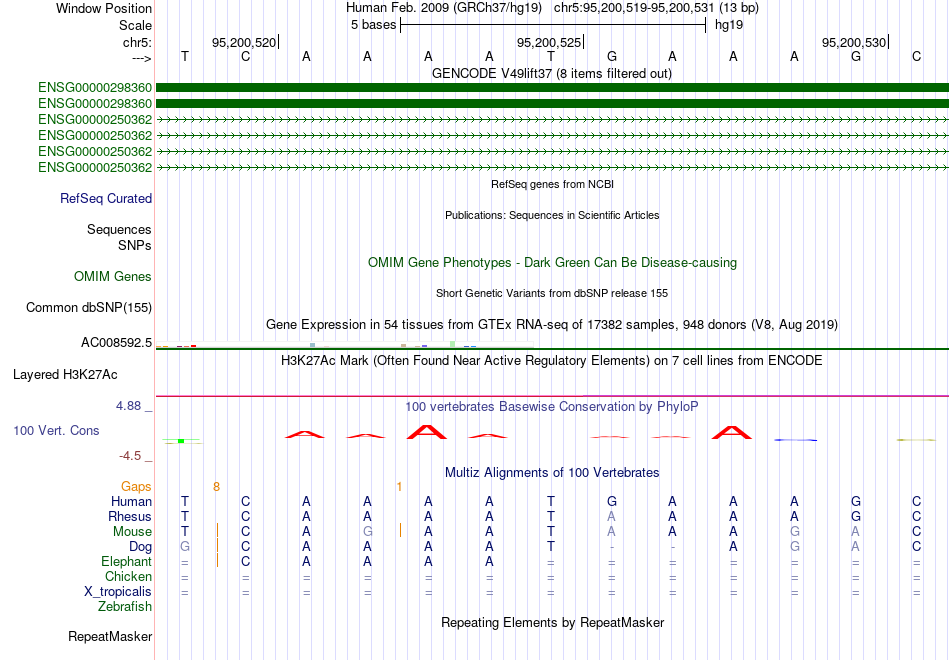Image resolution: width=950 pixels, height=660 pixels.
Task: Click the Layered H3K27Ac label
Action: tap(65, 375)
